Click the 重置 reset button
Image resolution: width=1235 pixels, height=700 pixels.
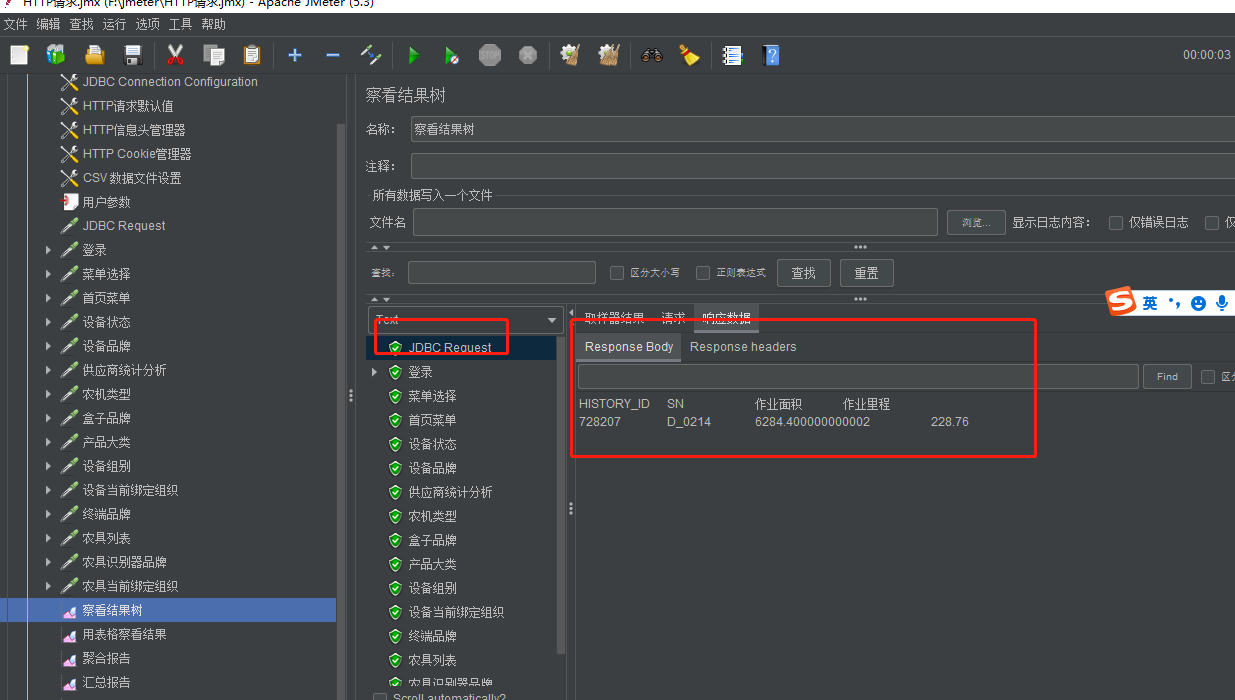867,273
